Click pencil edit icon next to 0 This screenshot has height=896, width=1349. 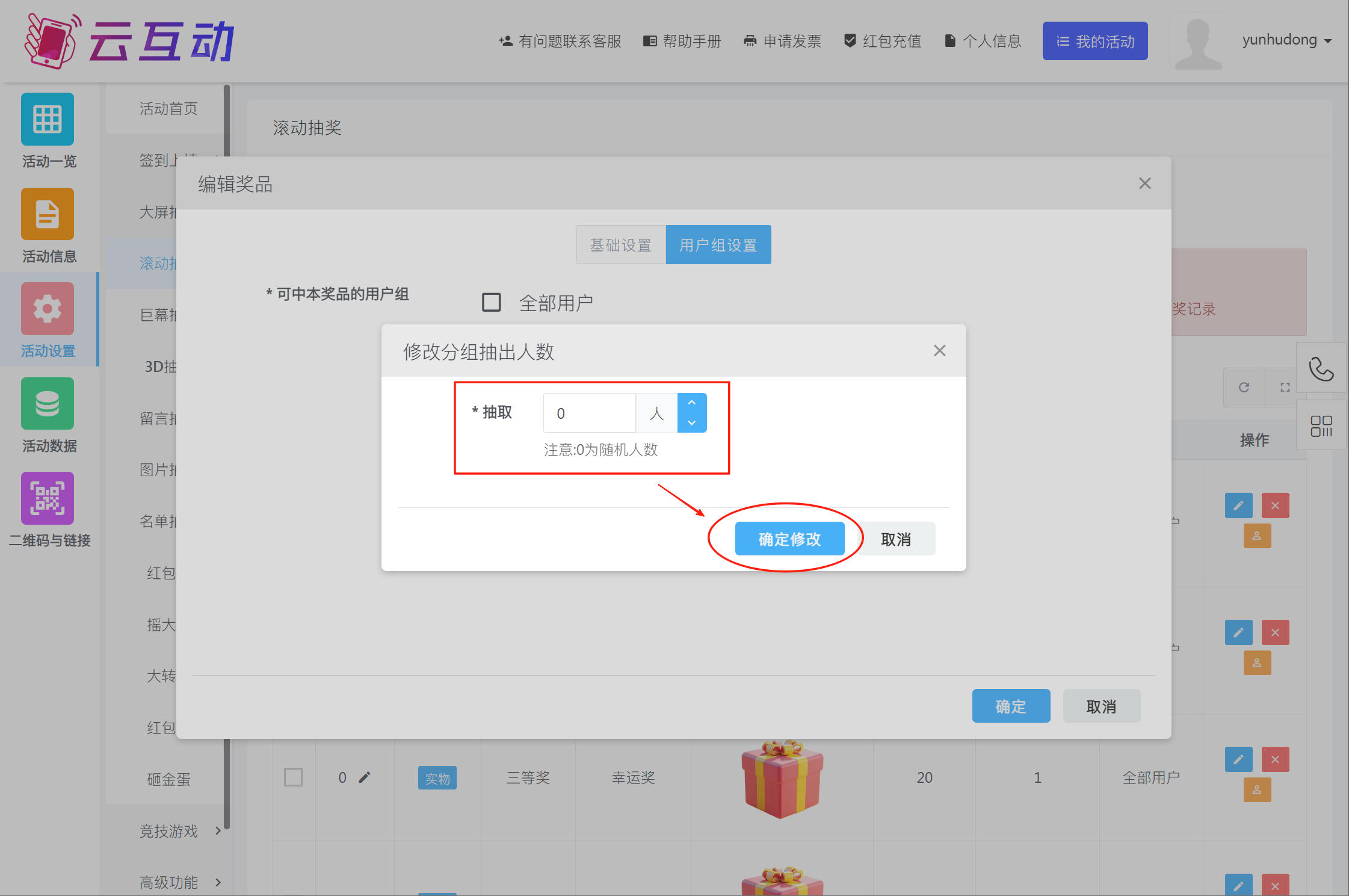(365, 777)
